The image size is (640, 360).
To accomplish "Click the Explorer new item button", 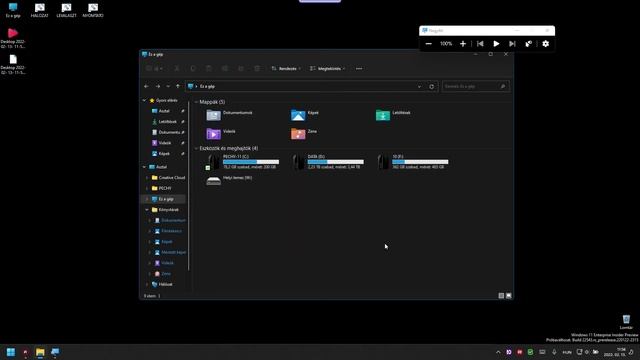I will coord(154,69).
